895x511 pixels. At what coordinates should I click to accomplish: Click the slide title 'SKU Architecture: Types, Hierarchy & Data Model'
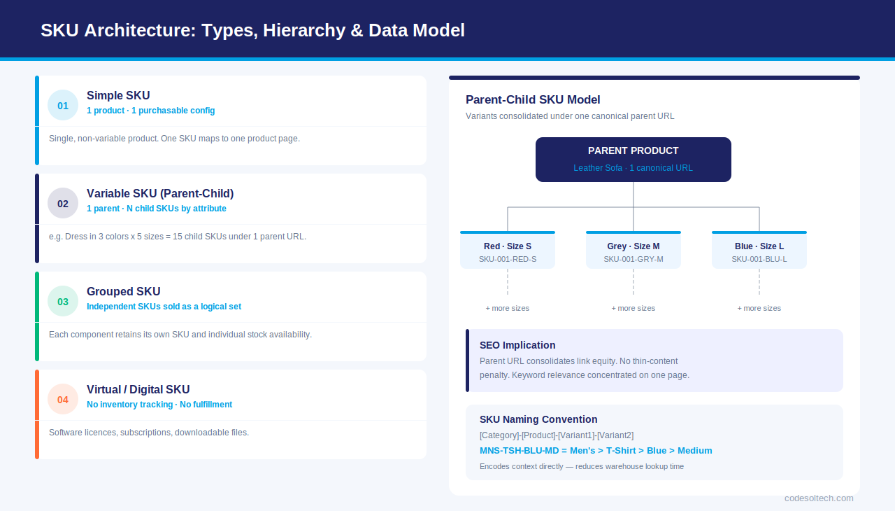(x=252, y=30)
